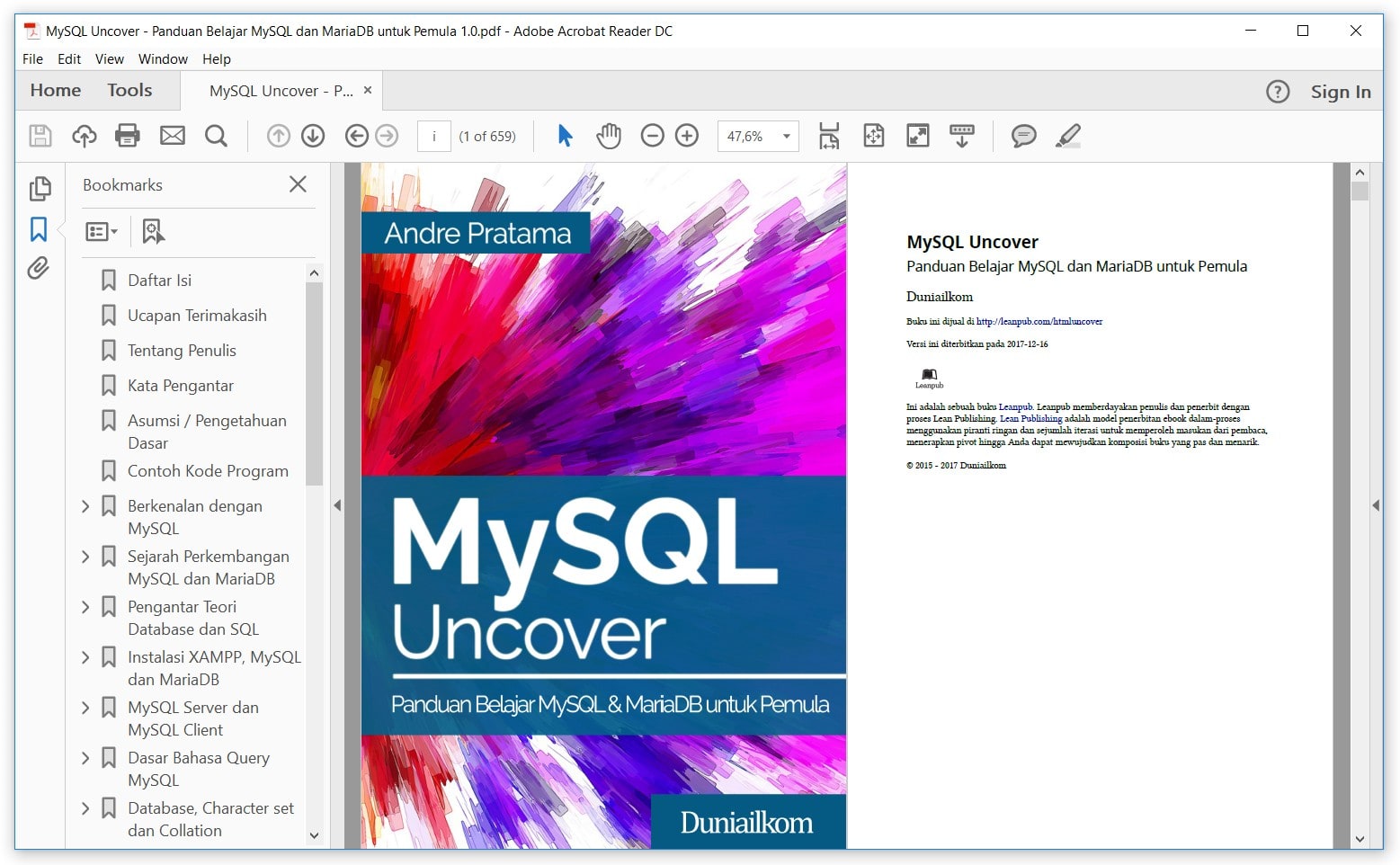Screen dimensions: 1400x865
Task: Click the page number input field
Action: [434, 137]
